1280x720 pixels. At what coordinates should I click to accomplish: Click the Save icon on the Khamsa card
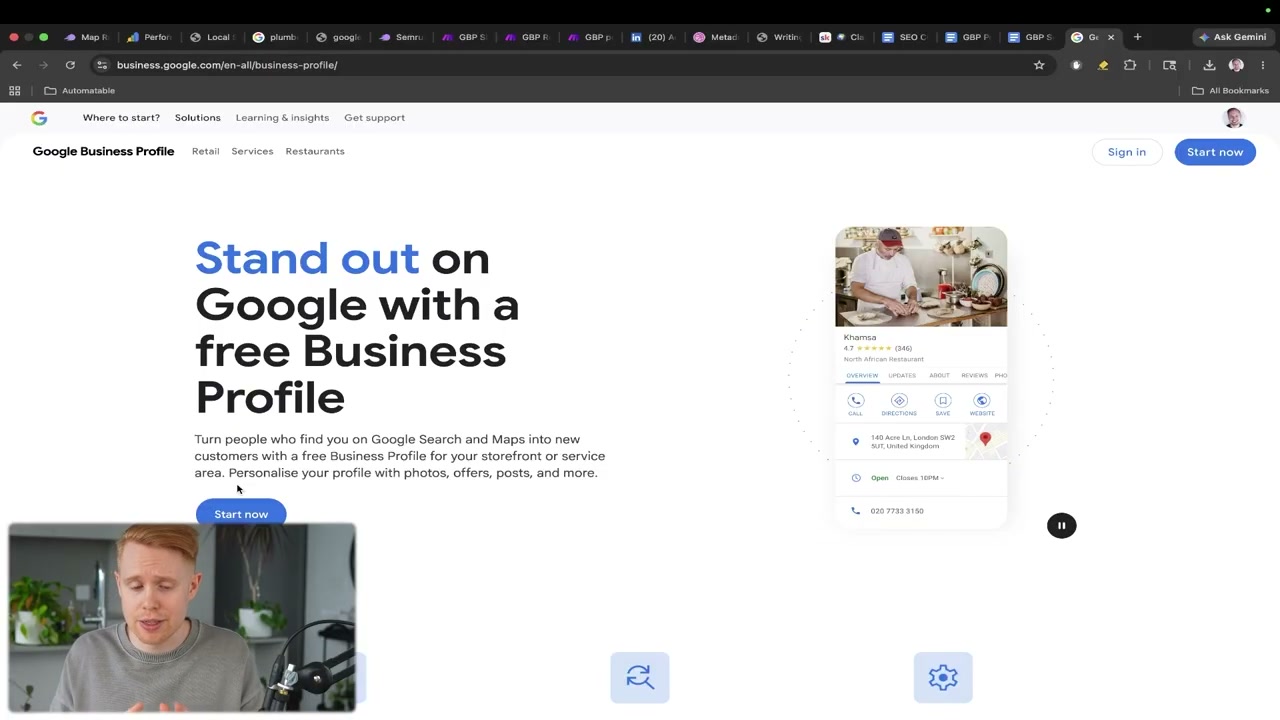pos(943,401)
